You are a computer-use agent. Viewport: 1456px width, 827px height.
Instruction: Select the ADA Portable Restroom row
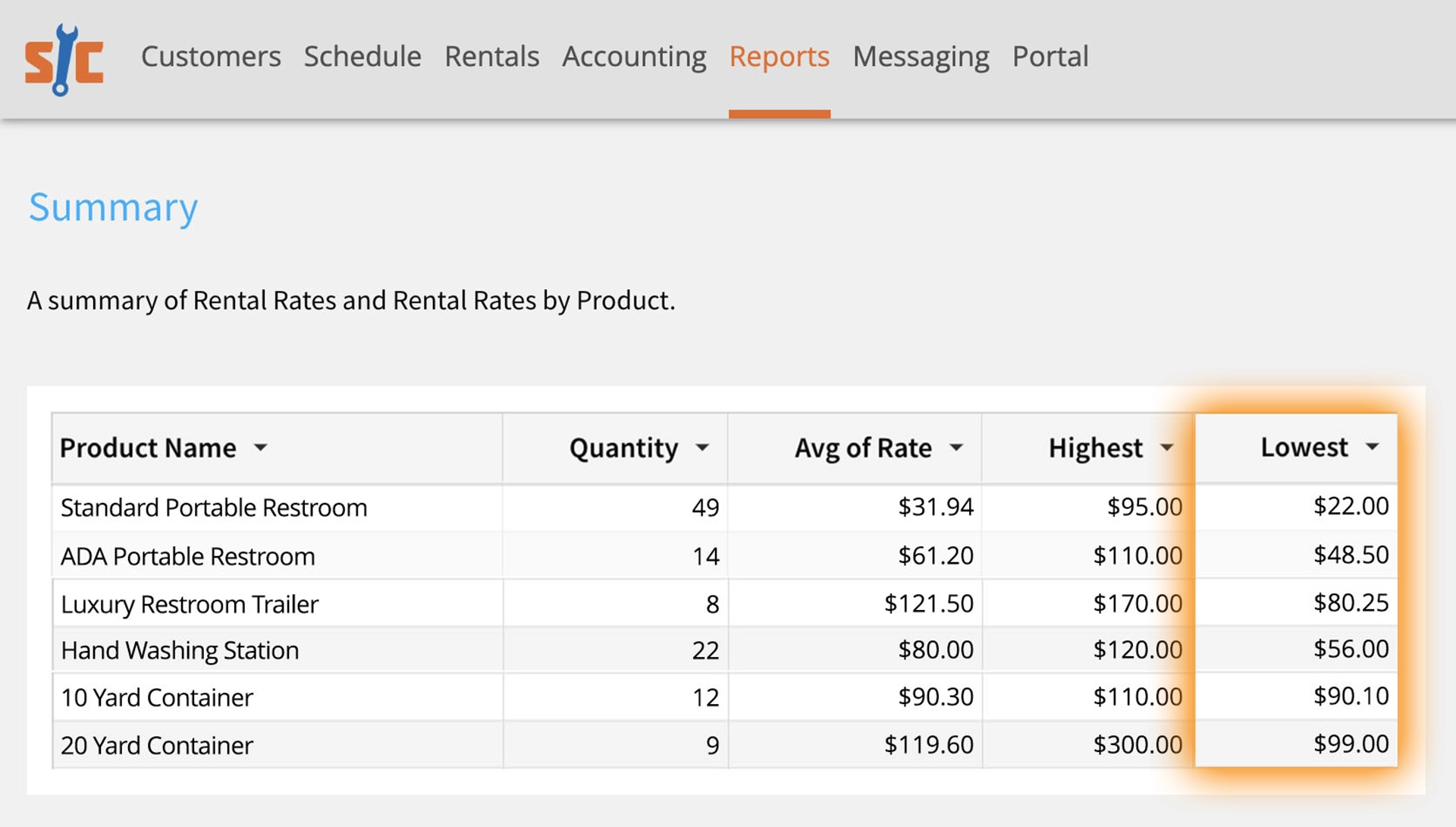tap(187, 556)
